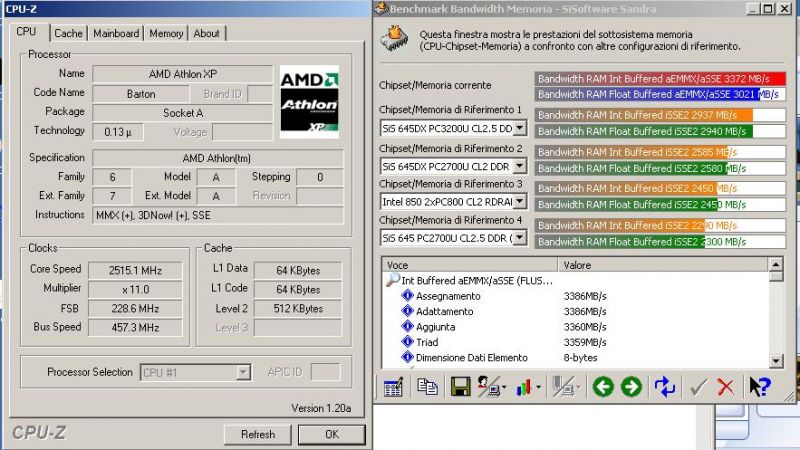The height and width of the screenshot is (450, 800).
Task: Click the context help pointer icon
Action: (759, 387)
